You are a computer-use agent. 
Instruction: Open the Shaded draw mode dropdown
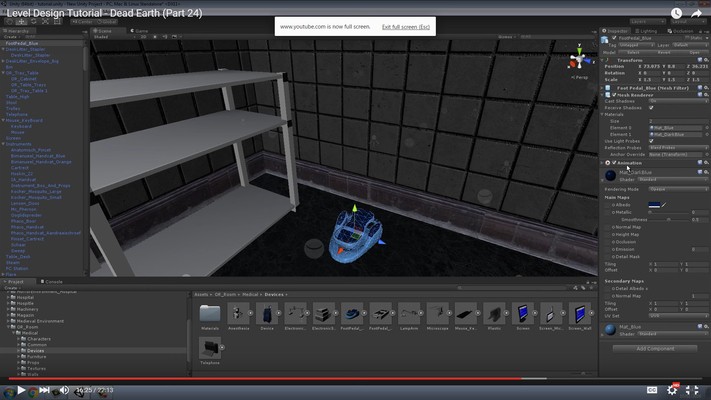[x=113, y=37]
